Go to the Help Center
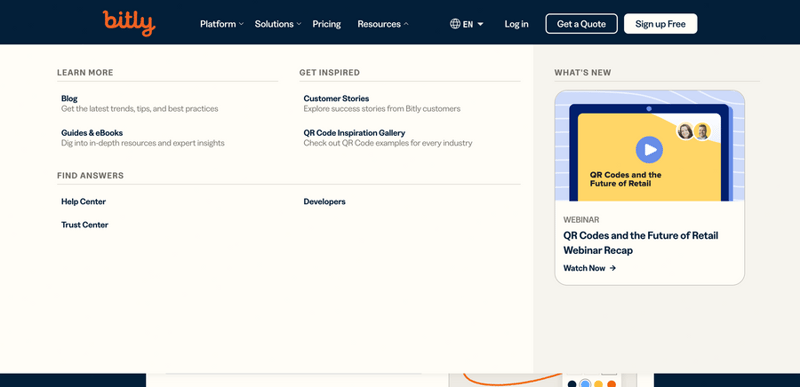Viewport: 800px width, 387px height. [83, 201]
